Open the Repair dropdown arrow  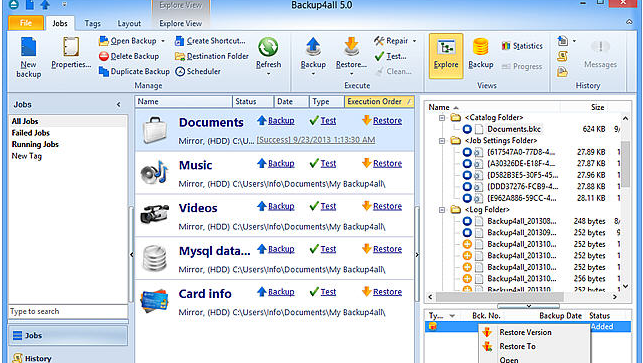[414, 41]
